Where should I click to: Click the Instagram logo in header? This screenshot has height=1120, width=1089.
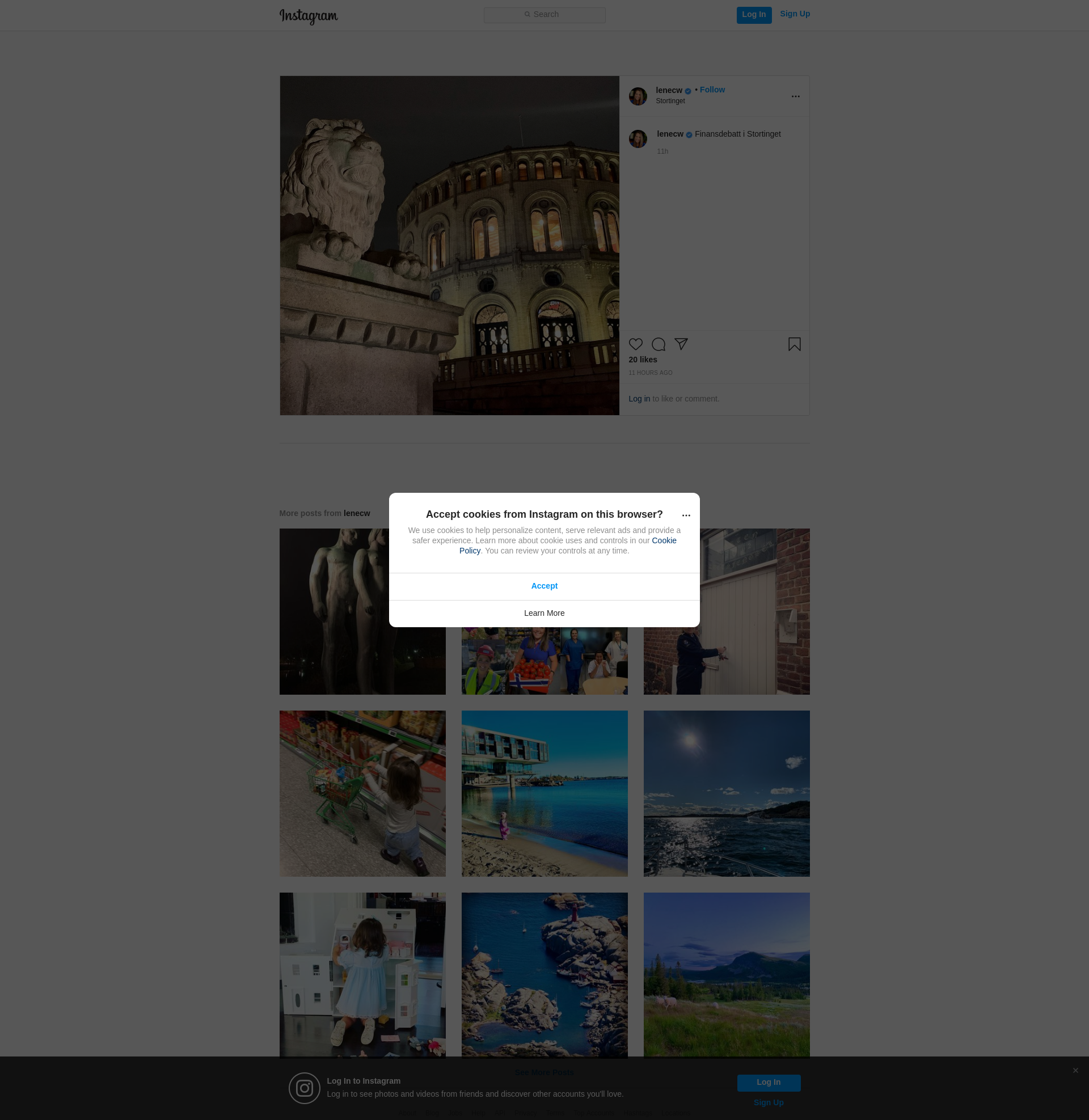click(309, 16)
